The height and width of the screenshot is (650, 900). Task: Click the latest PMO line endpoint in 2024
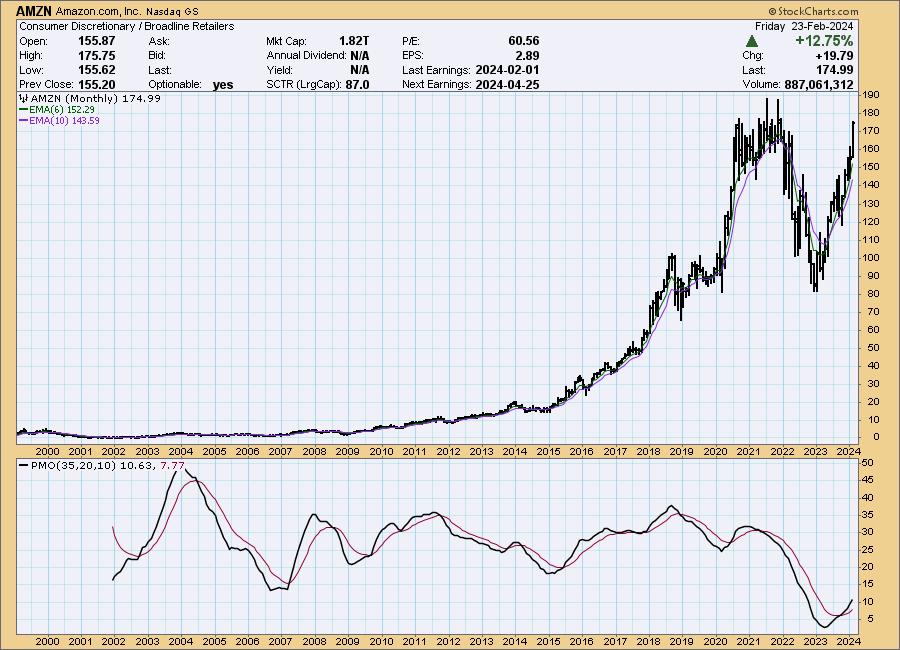(x=852, y=600)
